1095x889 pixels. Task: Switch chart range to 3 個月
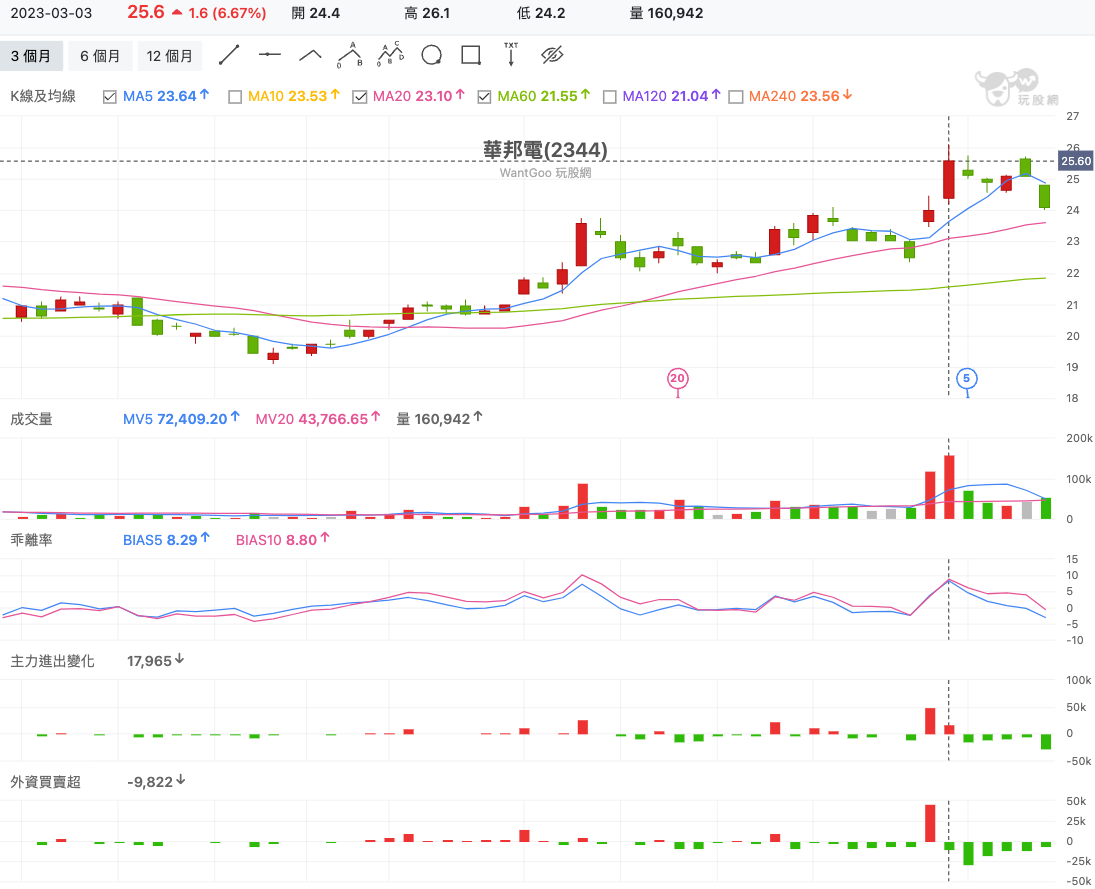point(31,56)
